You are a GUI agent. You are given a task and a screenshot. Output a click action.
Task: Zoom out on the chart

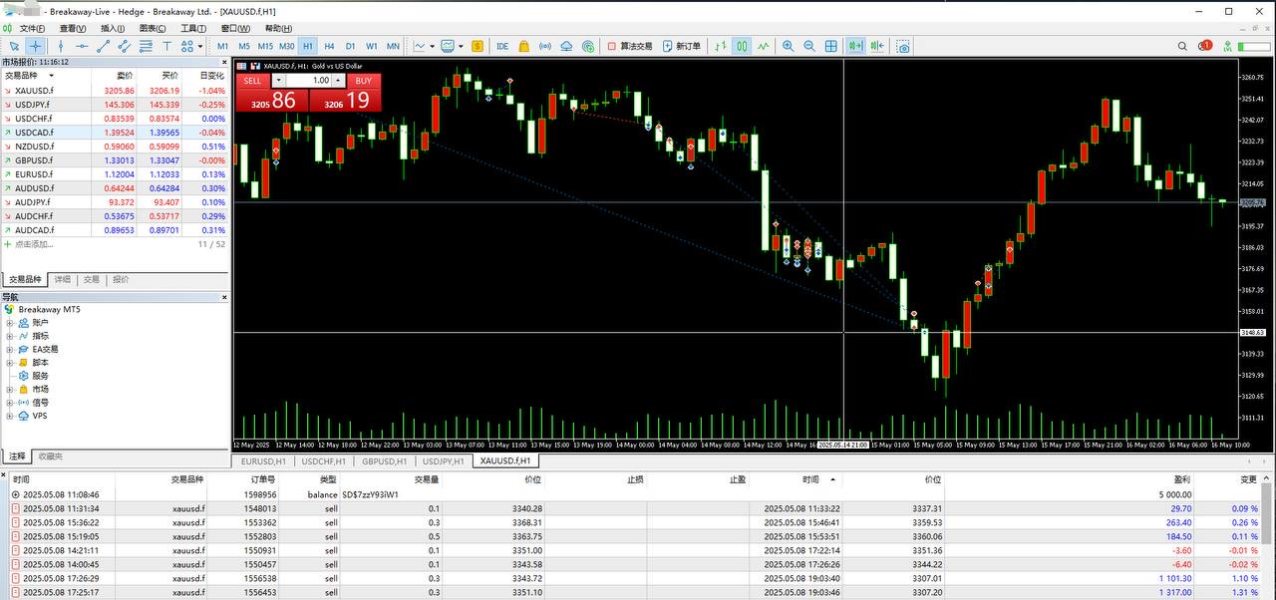[810, 46]
